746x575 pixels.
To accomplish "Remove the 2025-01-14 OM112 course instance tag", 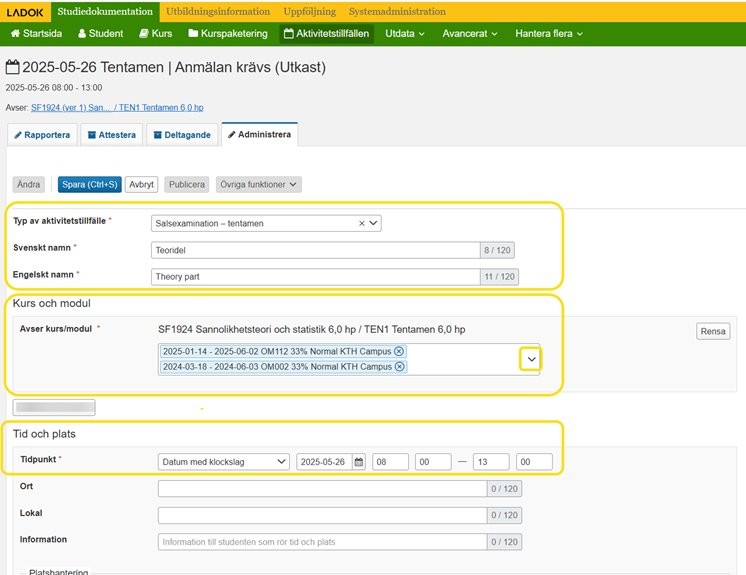I will 399,351.
